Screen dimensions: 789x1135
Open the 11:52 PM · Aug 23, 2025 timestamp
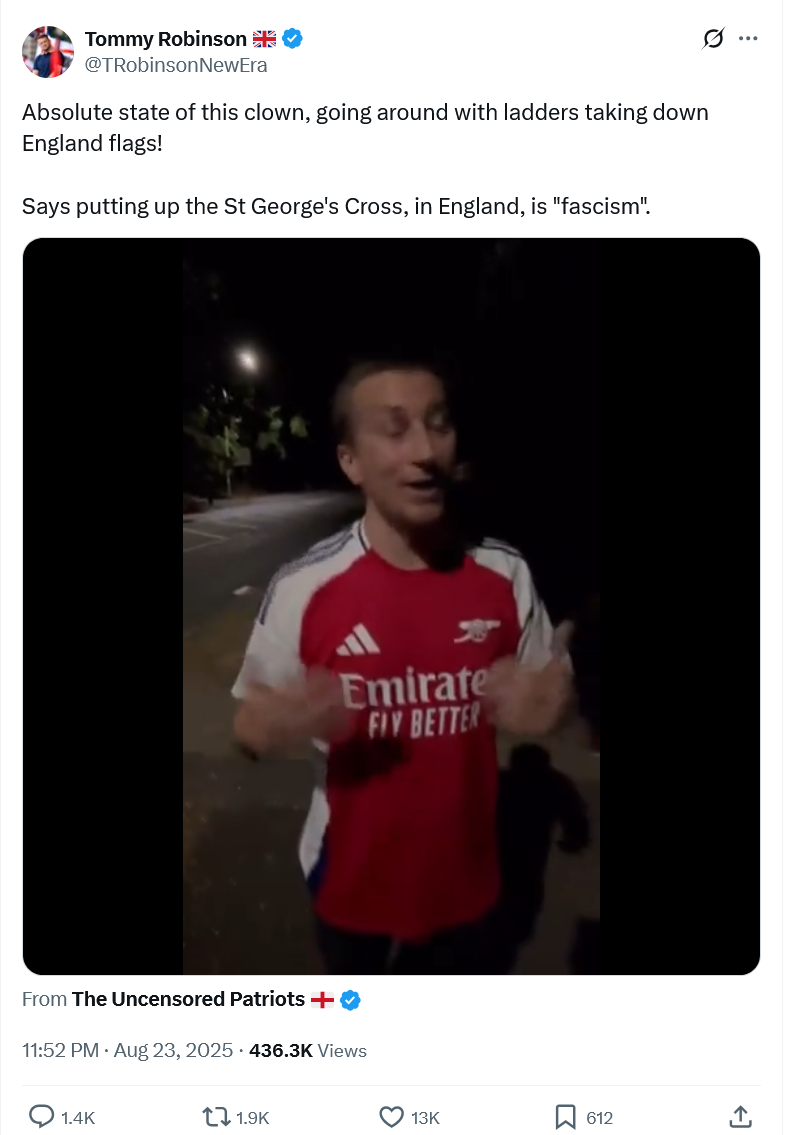[x=127, y=1050]
